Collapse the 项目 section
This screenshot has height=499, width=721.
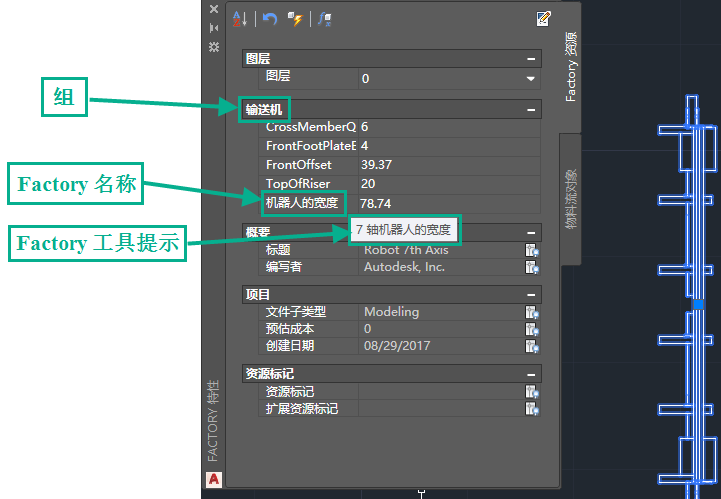[x=531, y=295]
